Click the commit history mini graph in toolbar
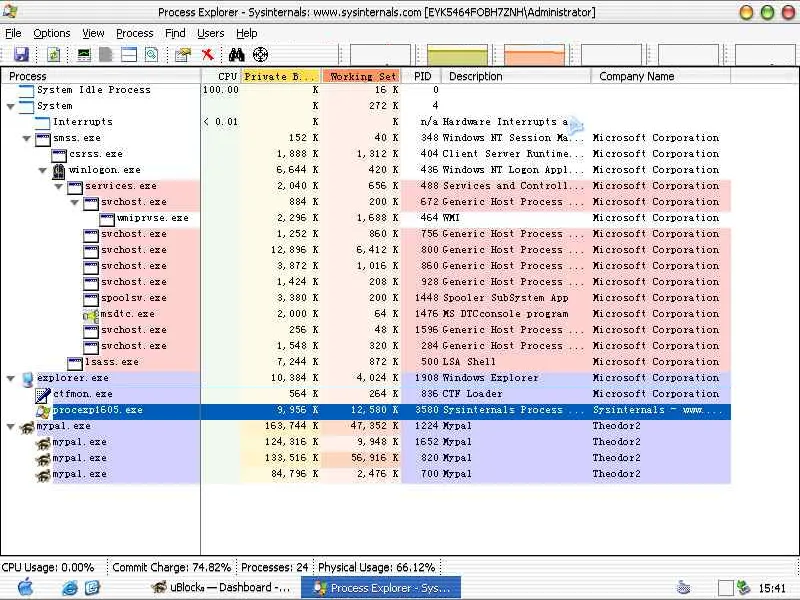 [x=457, y=54]
